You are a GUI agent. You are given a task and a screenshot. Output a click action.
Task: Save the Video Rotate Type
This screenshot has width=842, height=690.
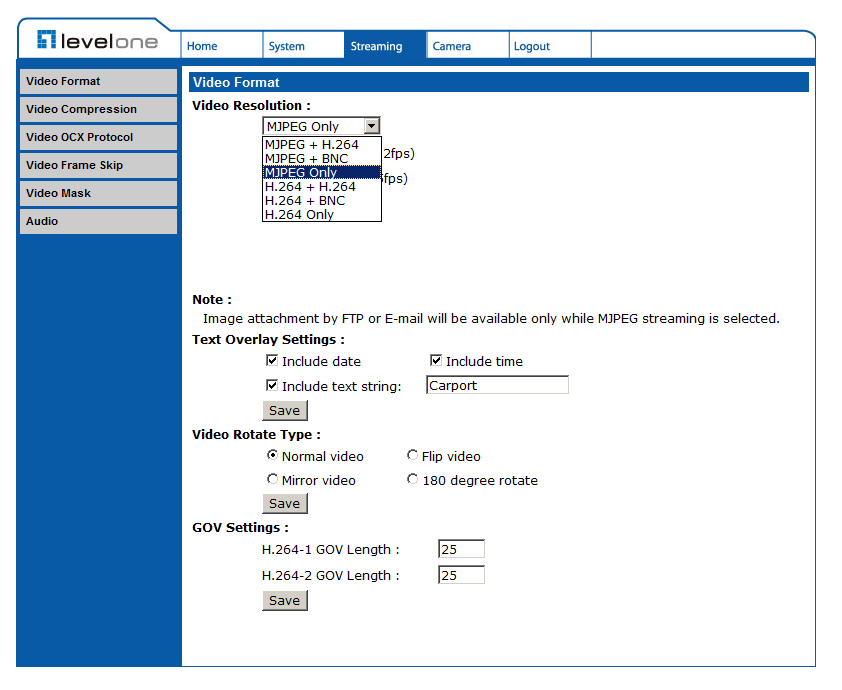tap(285, 503)
